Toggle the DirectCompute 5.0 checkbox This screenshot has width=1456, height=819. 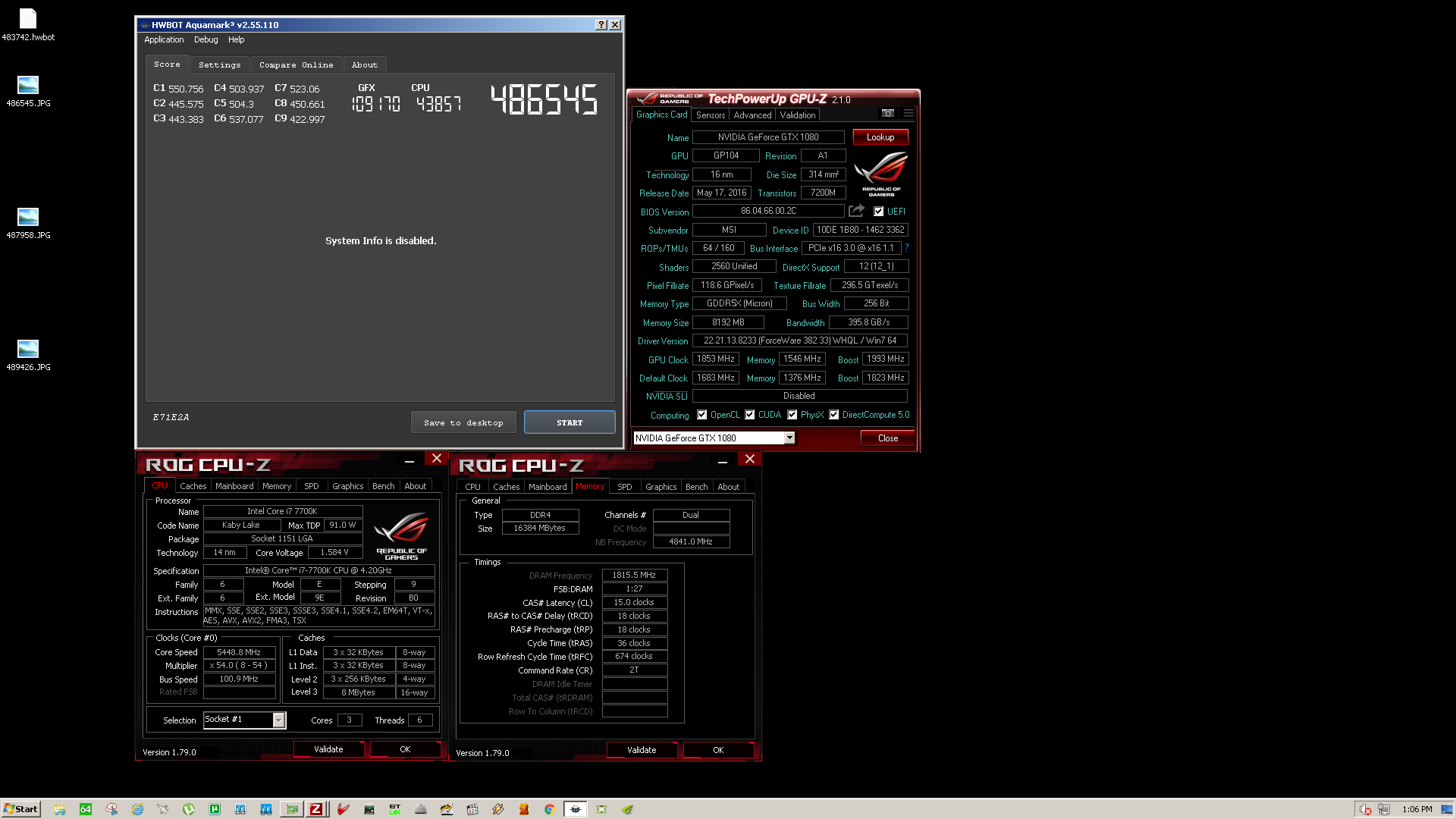[x=834, y=415]
